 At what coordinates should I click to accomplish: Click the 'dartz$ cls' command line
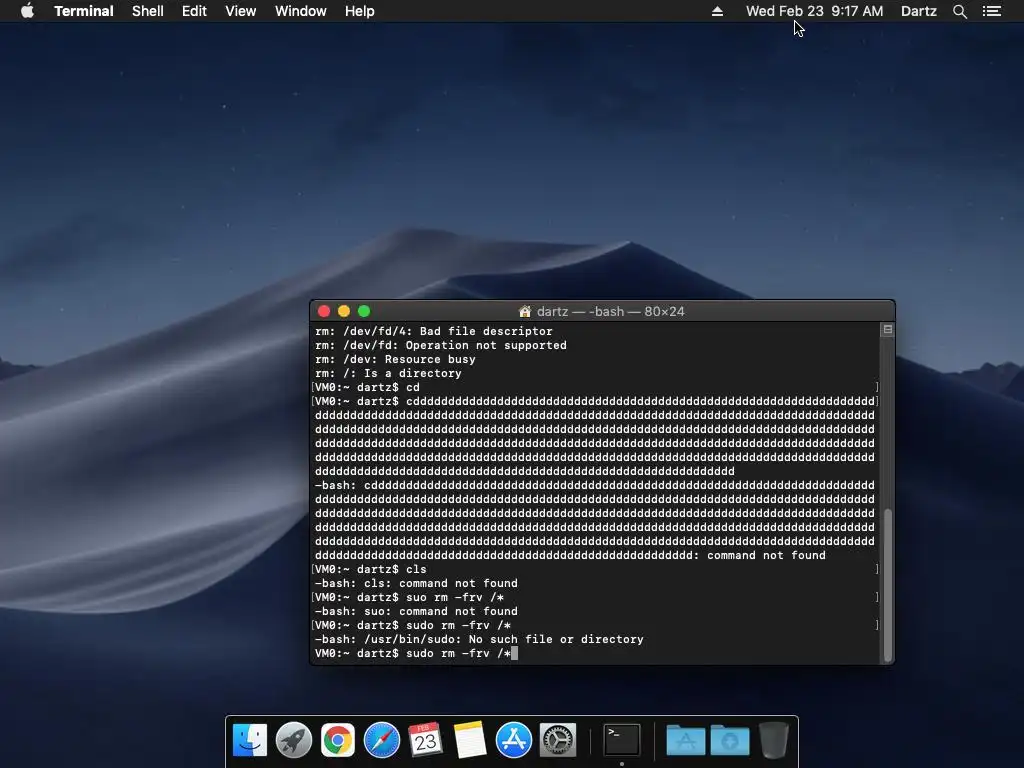[370, 569]
